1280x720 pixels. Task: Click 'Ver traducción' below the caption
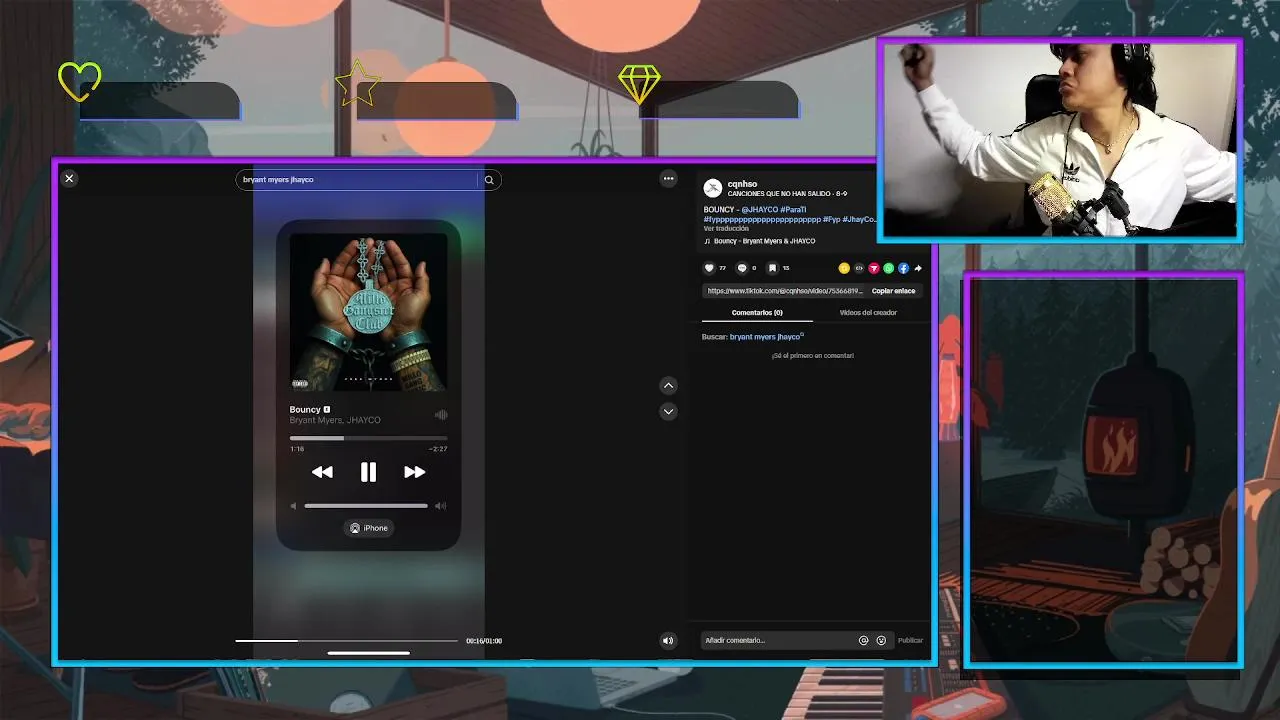click(x=726, y=229)
